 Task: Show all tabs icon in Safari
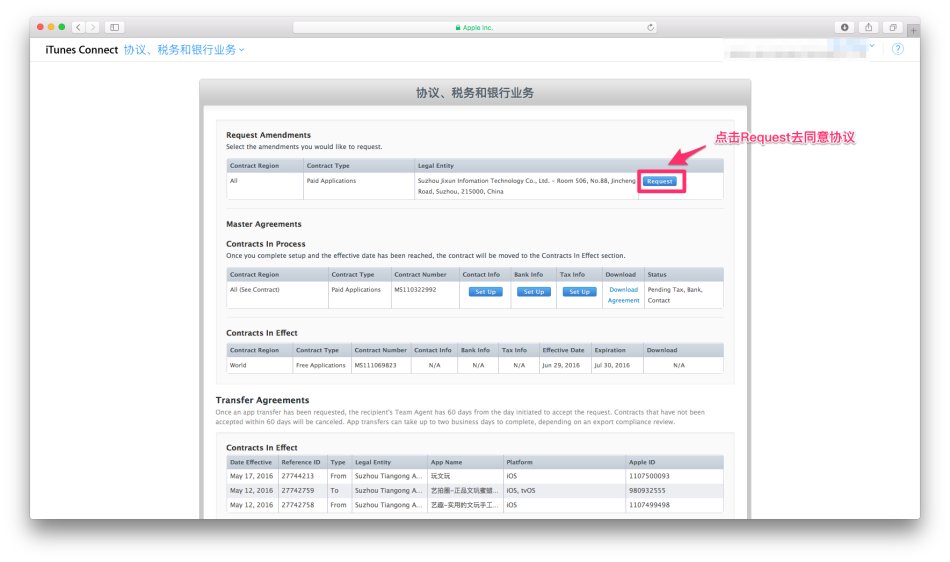pos(892,27)
